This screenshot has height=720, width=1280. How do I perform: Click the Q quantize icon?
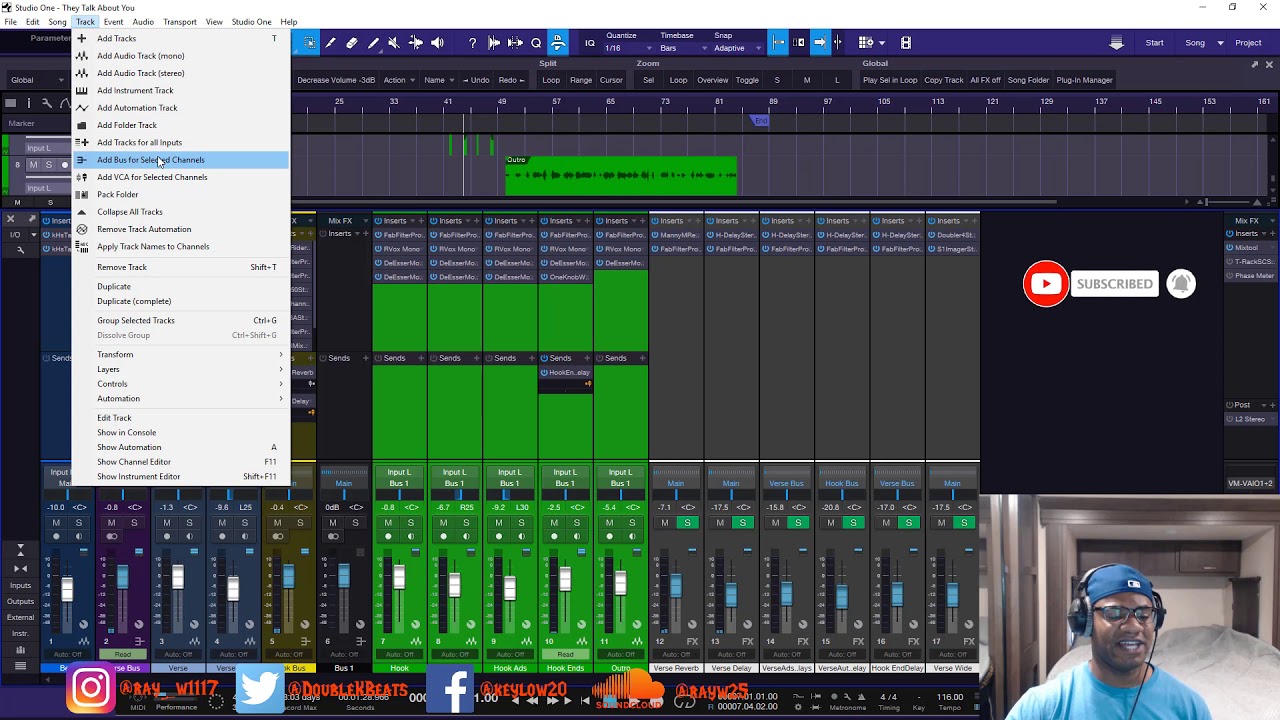click(536, 43)
